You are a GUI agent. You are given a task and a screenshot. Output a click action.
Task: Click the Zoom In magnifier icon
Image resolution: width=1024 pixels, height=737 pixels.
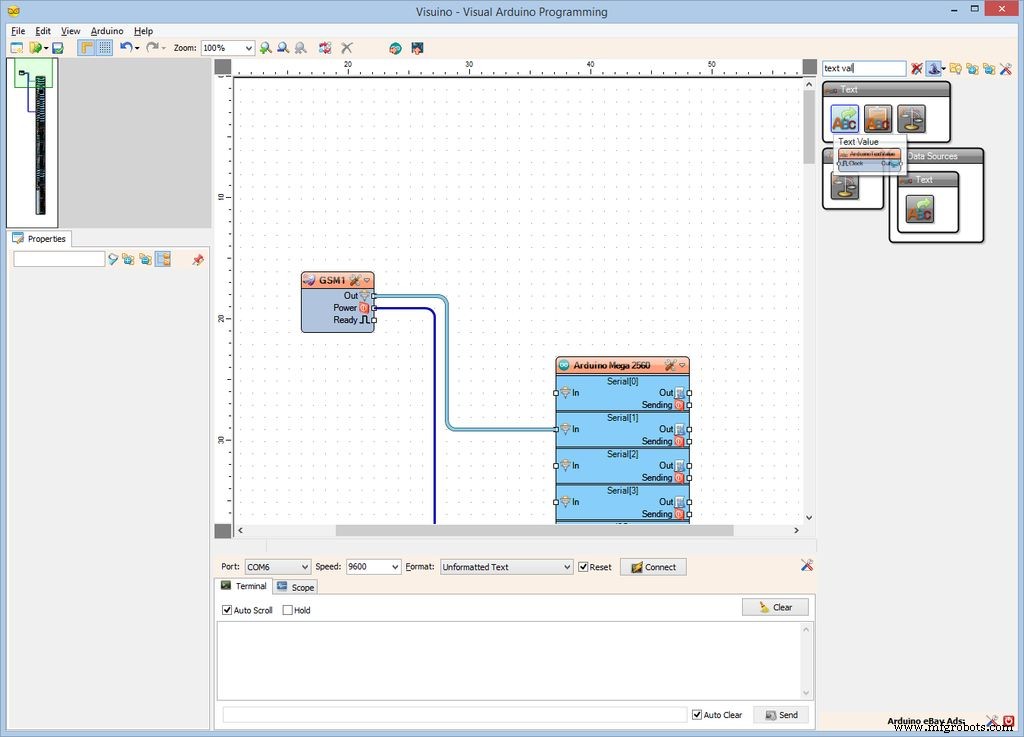pyautogui.click(x=266, y=48)
